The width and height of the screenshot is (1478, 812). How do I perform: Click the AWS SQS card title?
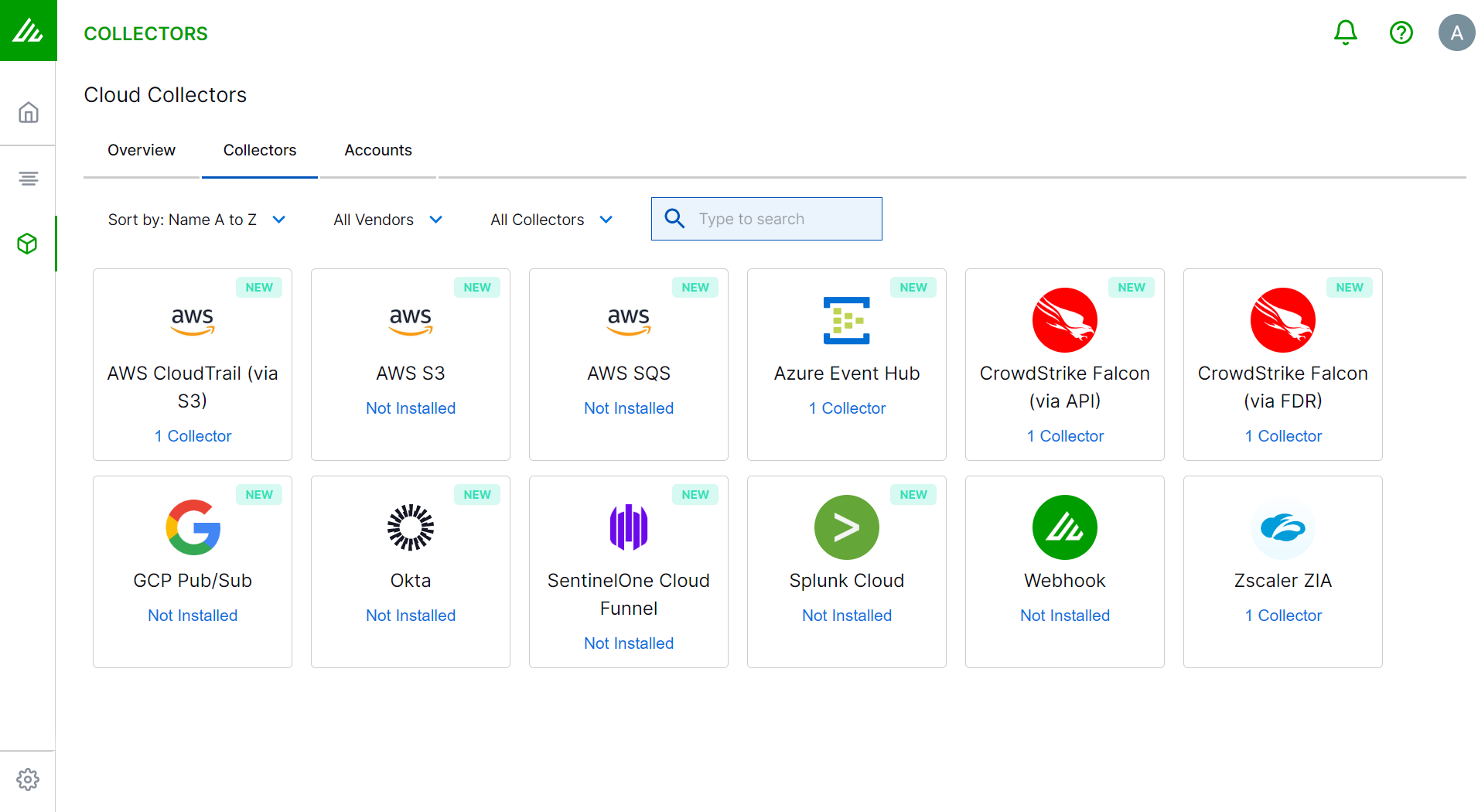click(629, 374)
